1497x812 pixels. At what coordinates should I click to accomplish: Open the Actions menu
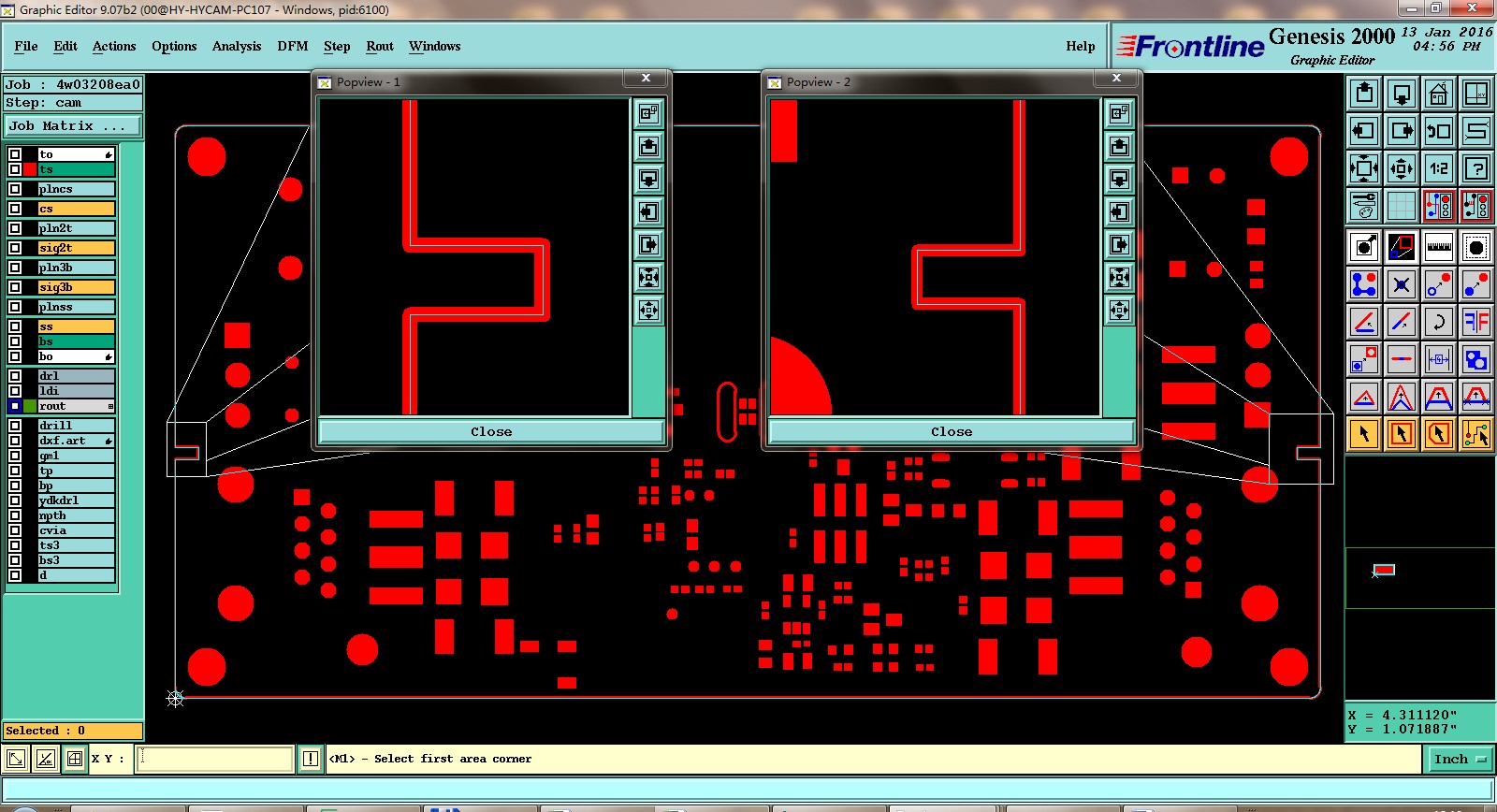tap(114, 46)
